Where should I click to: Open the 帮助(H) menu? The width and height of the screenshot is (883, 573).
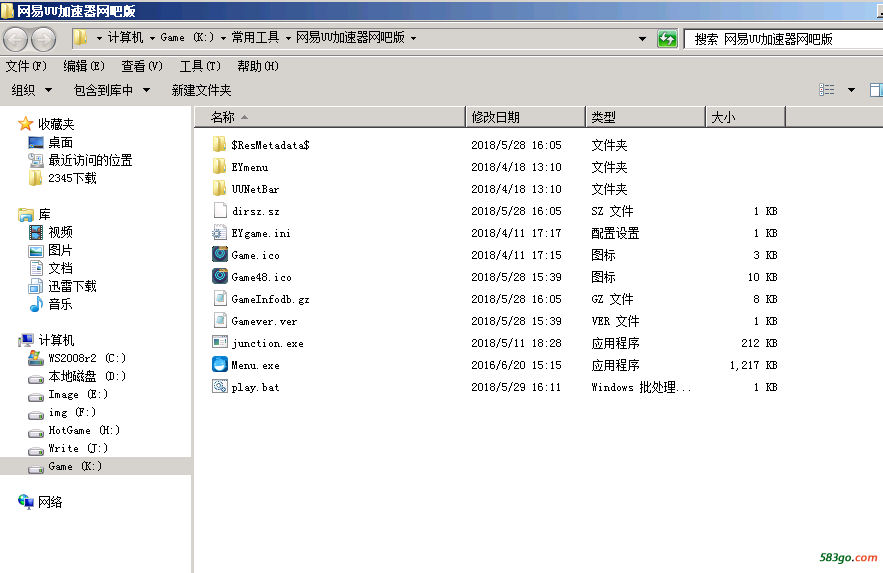(x=258, y=66)
